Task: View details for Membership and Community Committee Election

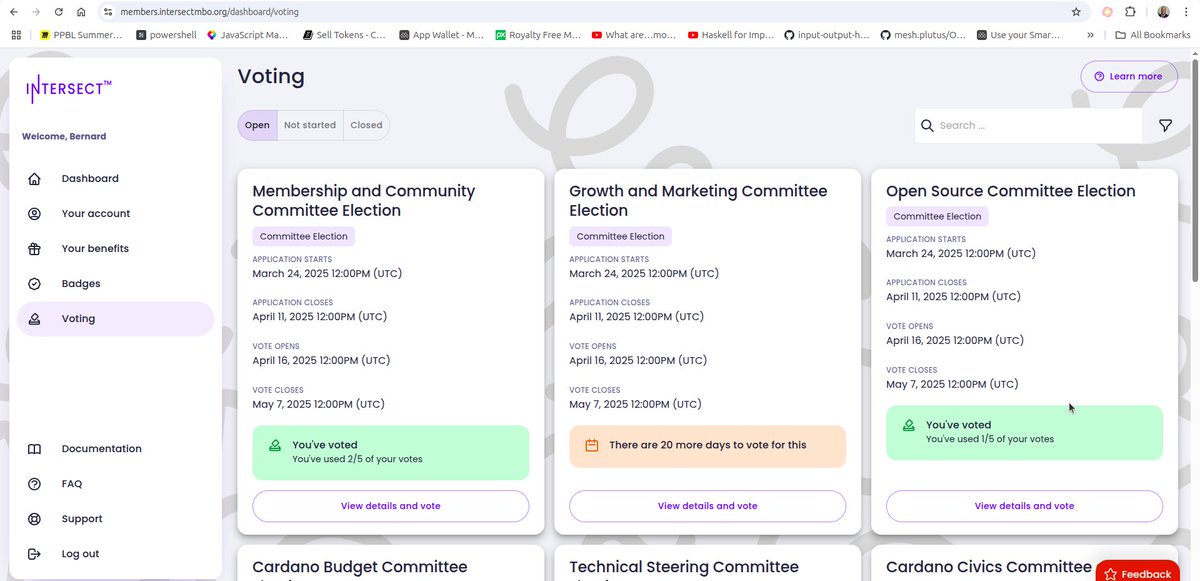Action: click(x=390, y=506)
